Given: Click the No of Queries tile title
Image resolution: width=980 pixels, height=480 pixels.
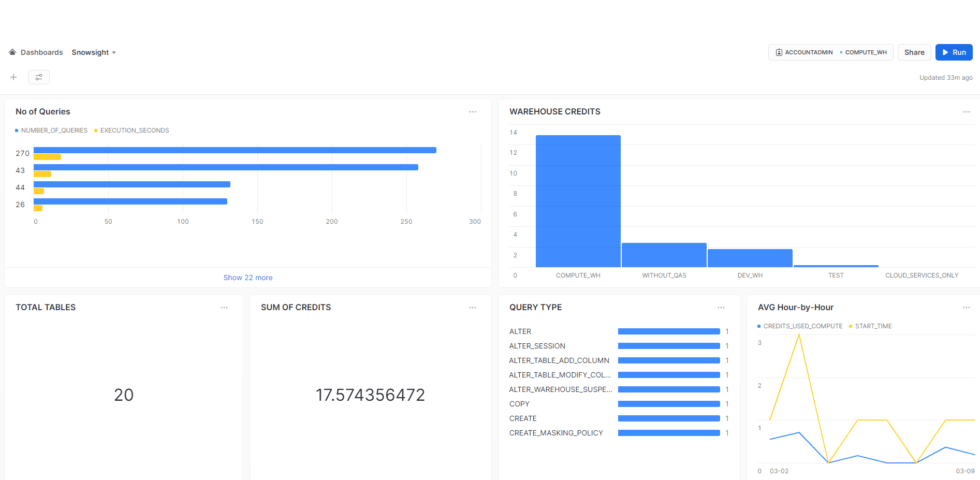Looking at the screenshot, I should tap(42, 112).
